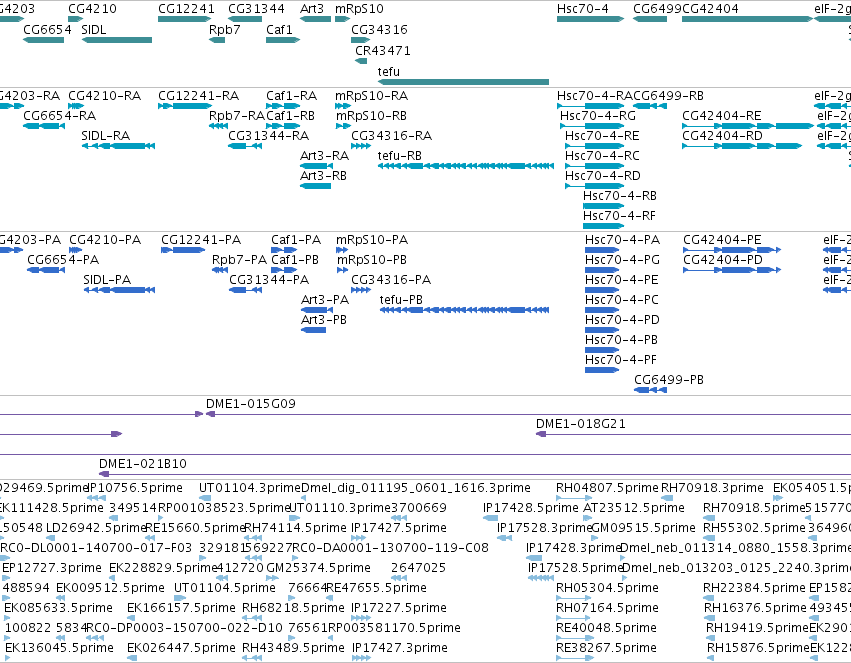
Task: Select Art3-RB transcript
Action: [315, 186]
